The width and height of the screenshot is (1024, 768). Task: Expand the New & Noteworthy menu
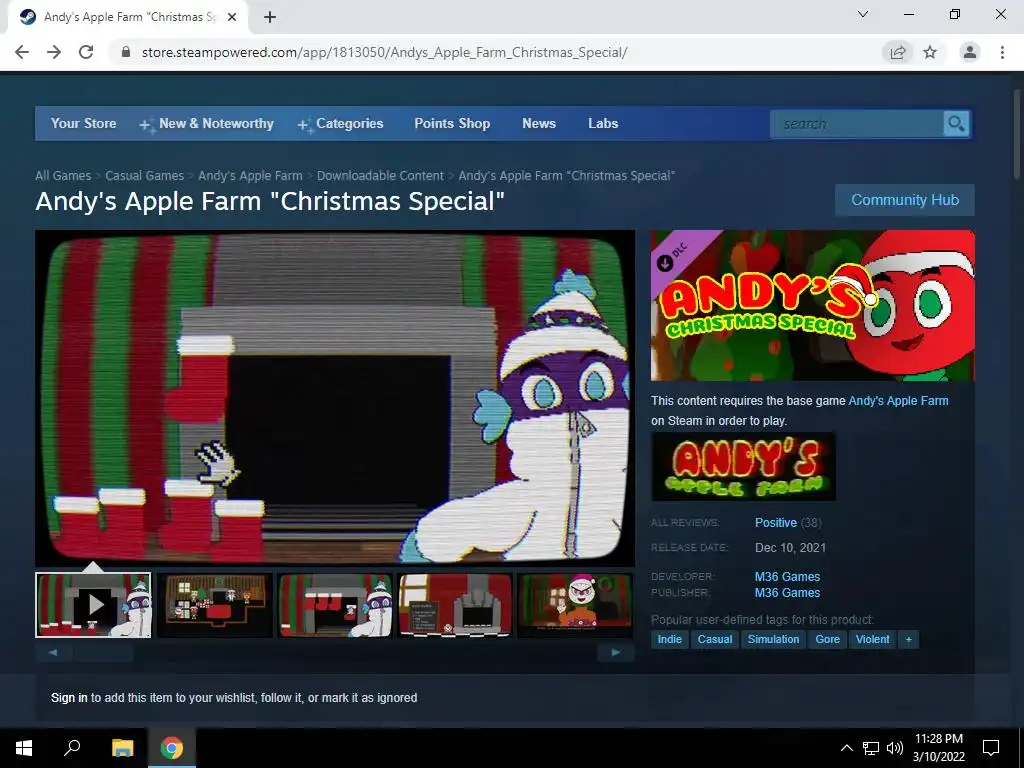click(206, 123)
